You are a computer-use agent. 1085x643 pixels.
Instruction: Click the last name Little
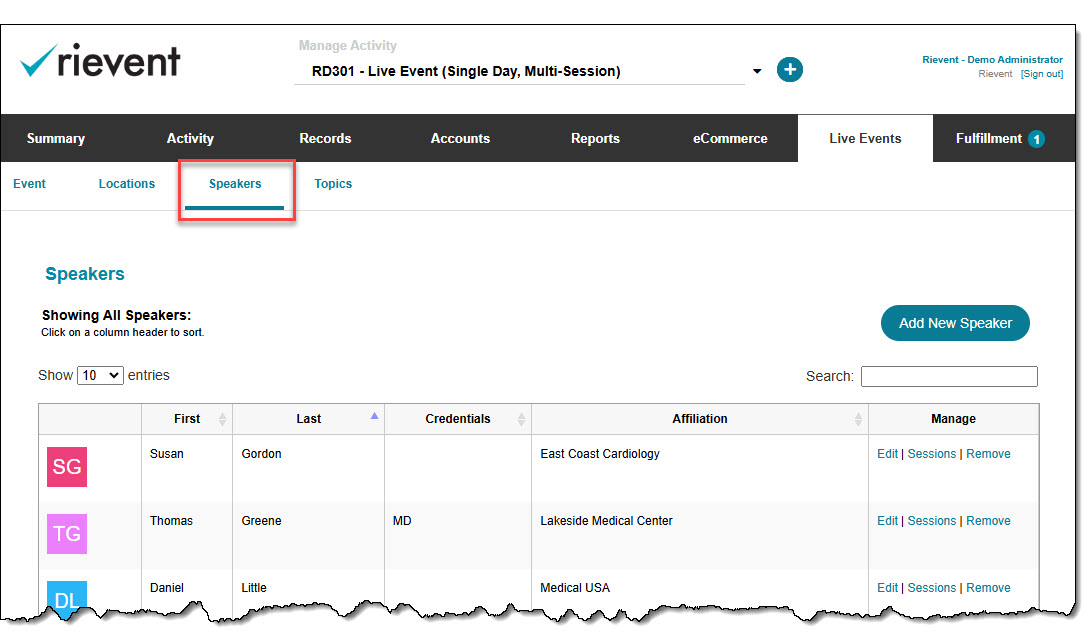(254, 588)
